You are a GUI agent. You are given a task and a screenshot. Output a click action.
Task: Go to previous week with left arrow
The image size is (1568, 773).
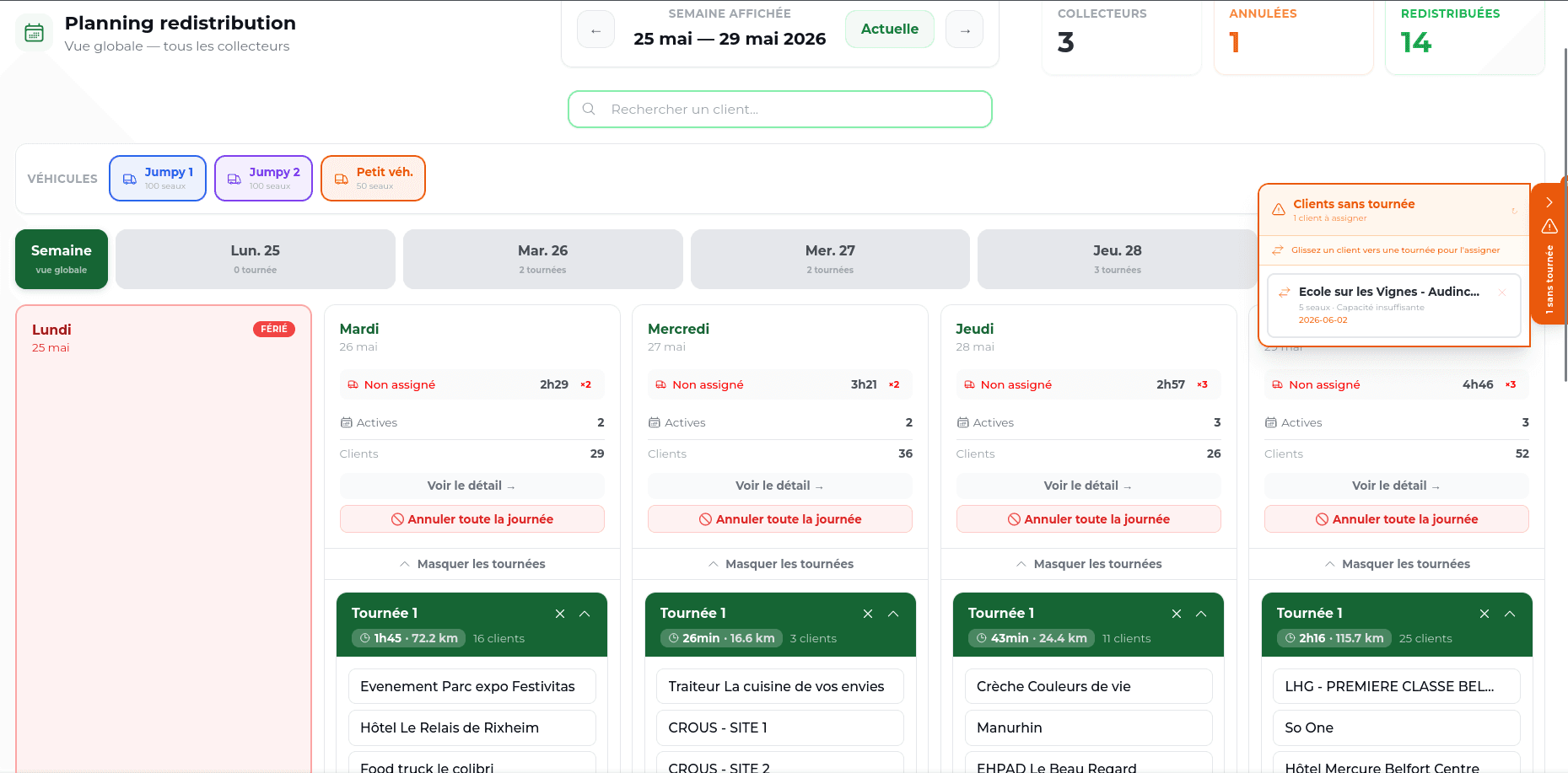point(595,30)
